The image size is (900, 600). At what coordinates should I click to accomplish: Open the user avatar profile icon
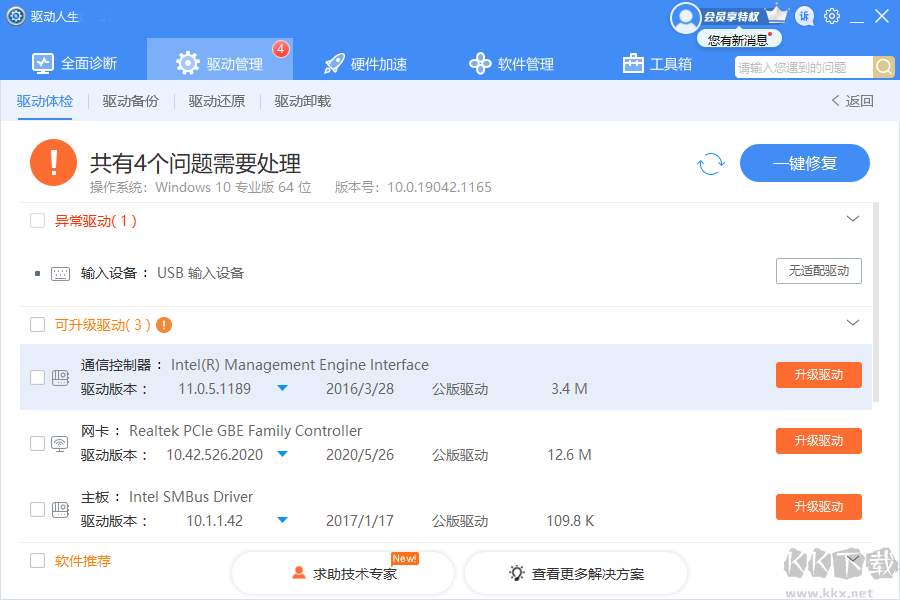point(685,18)
